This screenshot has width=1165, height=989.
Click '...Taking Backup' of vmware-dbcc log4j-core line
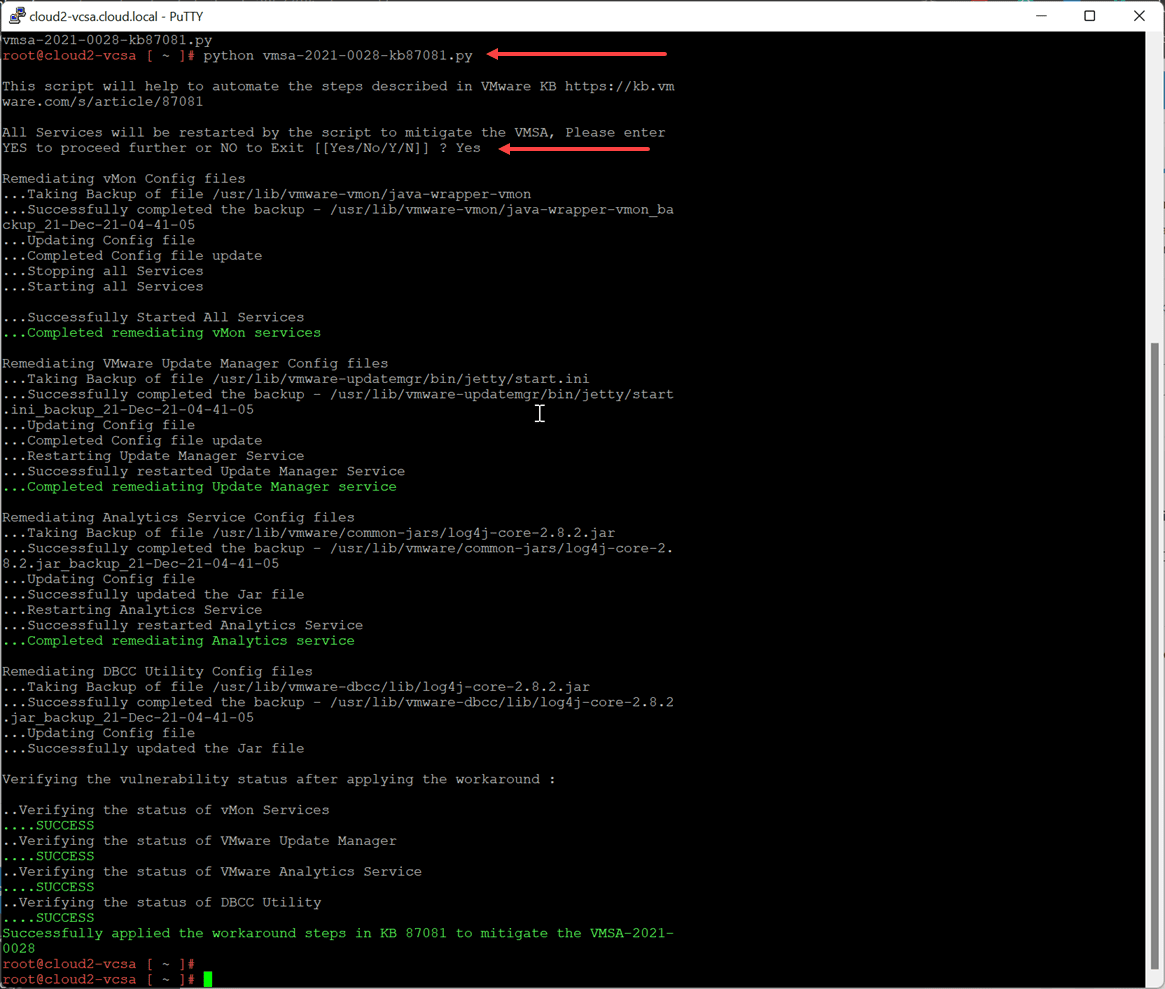pyautogui.click(x=296, y=687)
